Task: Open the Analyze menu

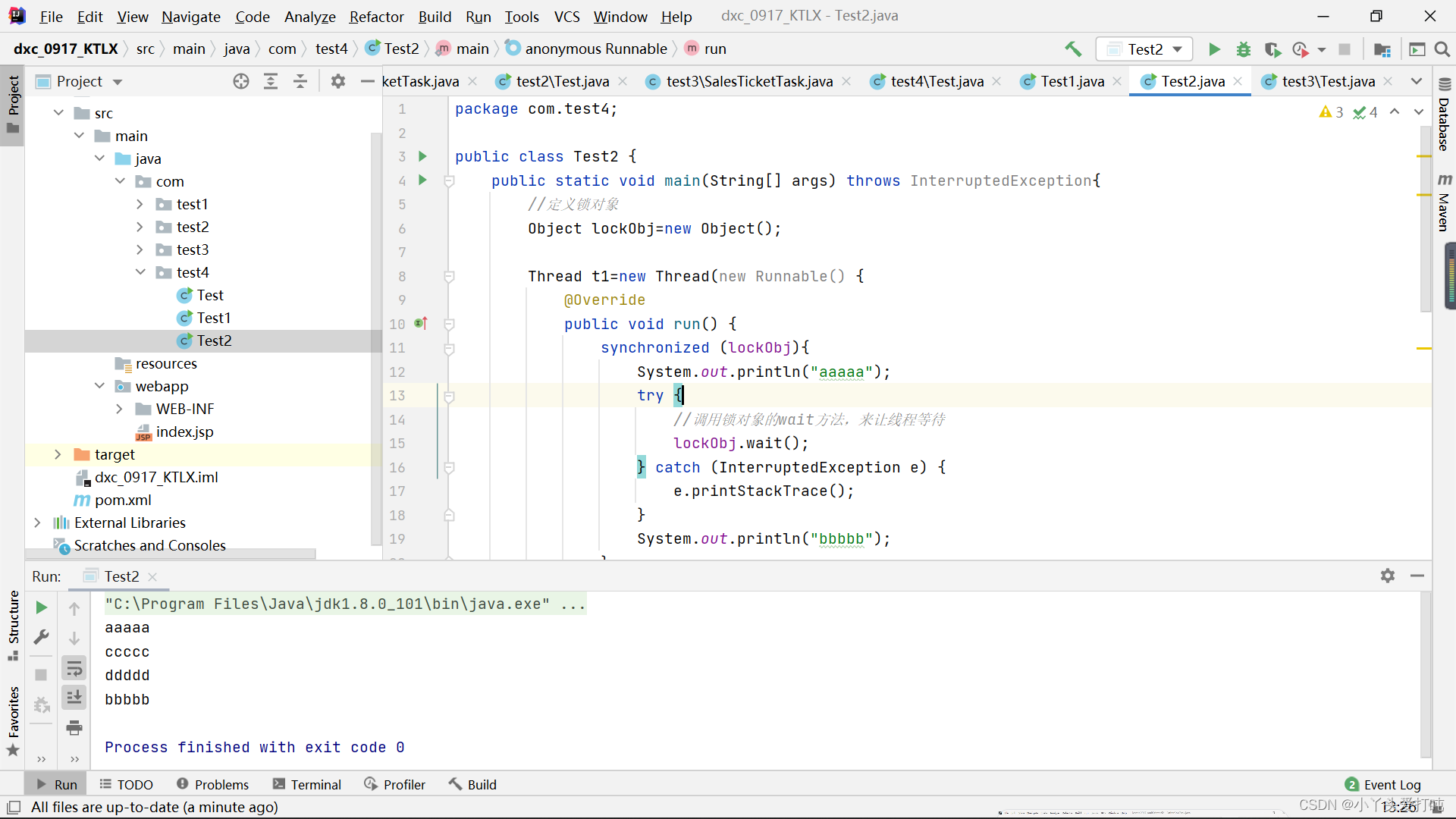Action: point(309,16)
